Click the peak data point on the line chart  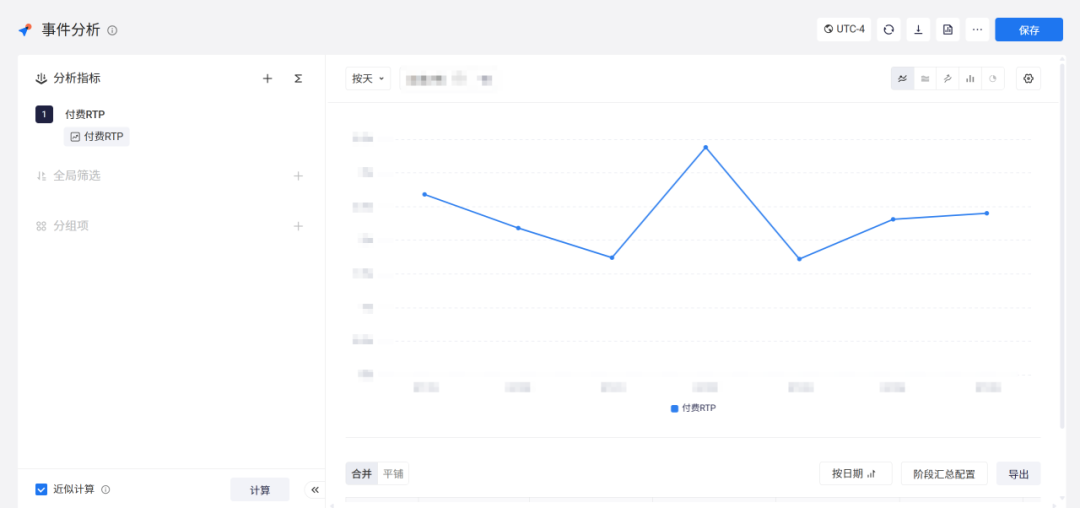pyautogui.click(x=705, y=147)
